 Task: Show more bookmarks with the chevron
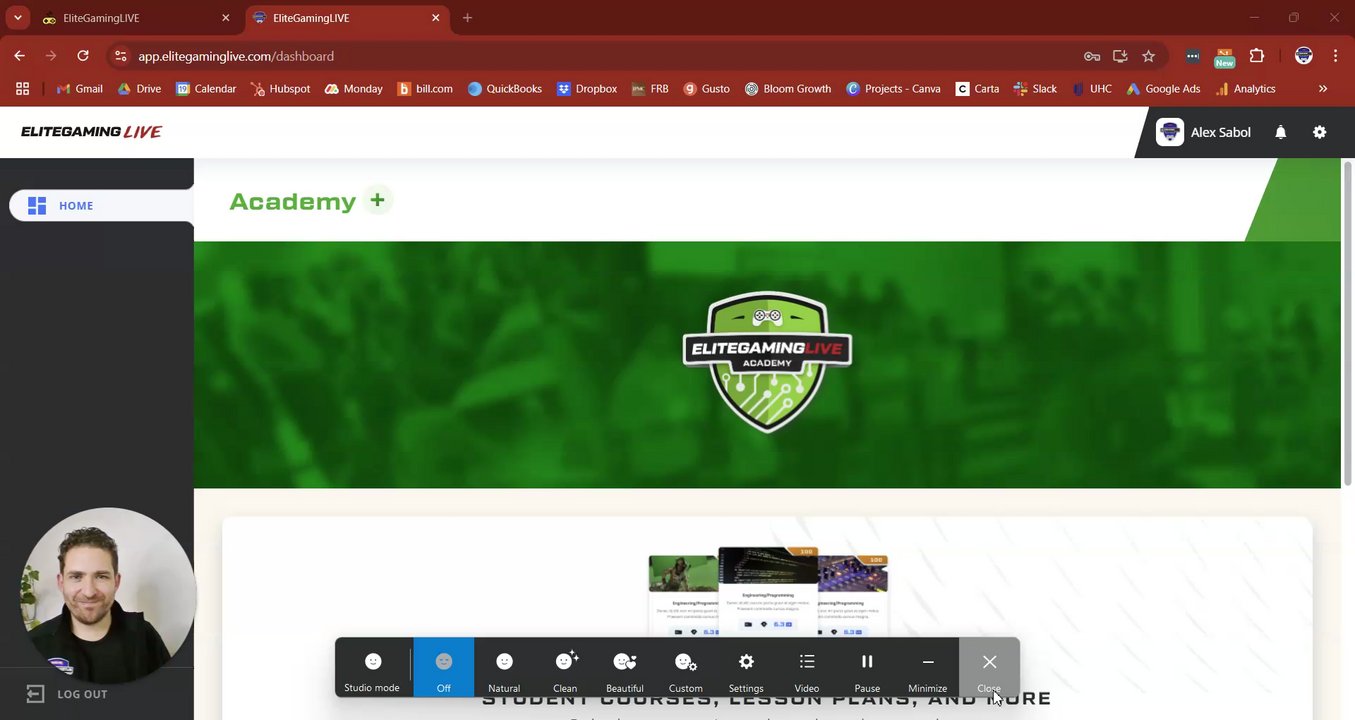tap(1323, 89)
